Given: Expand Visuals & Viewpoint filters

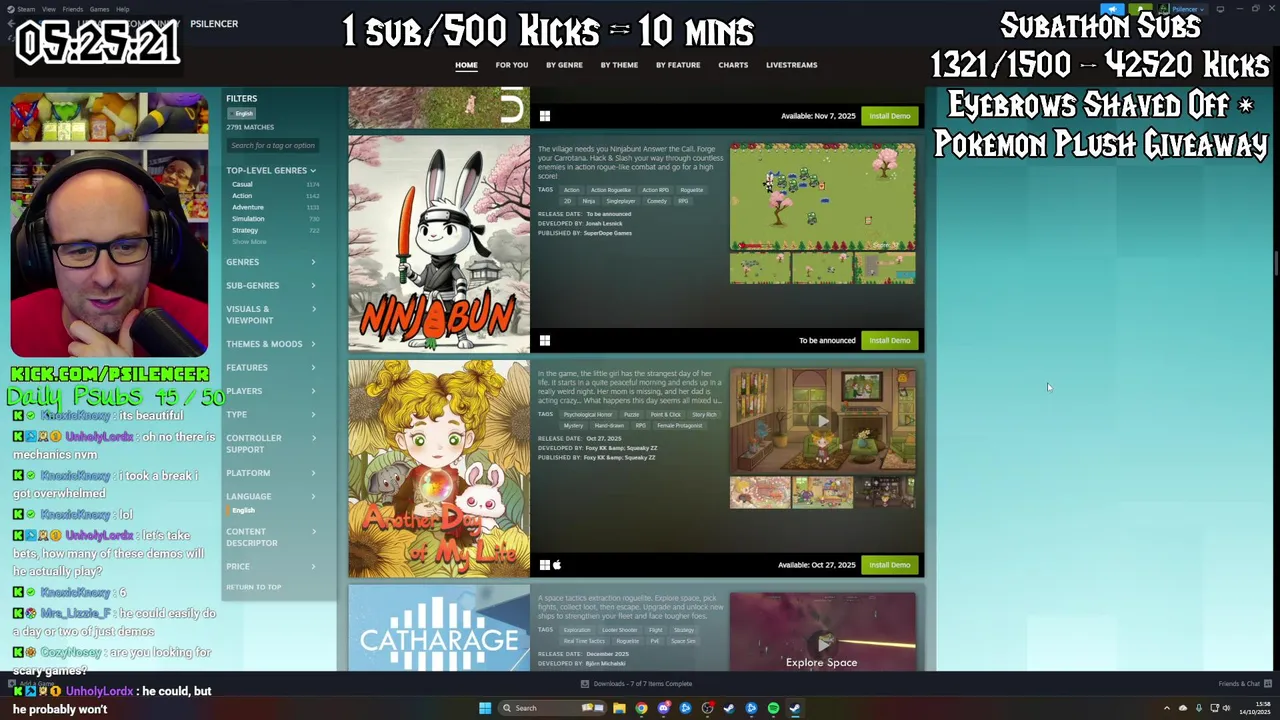Looking at the screenshot, I should coord(270,315).
